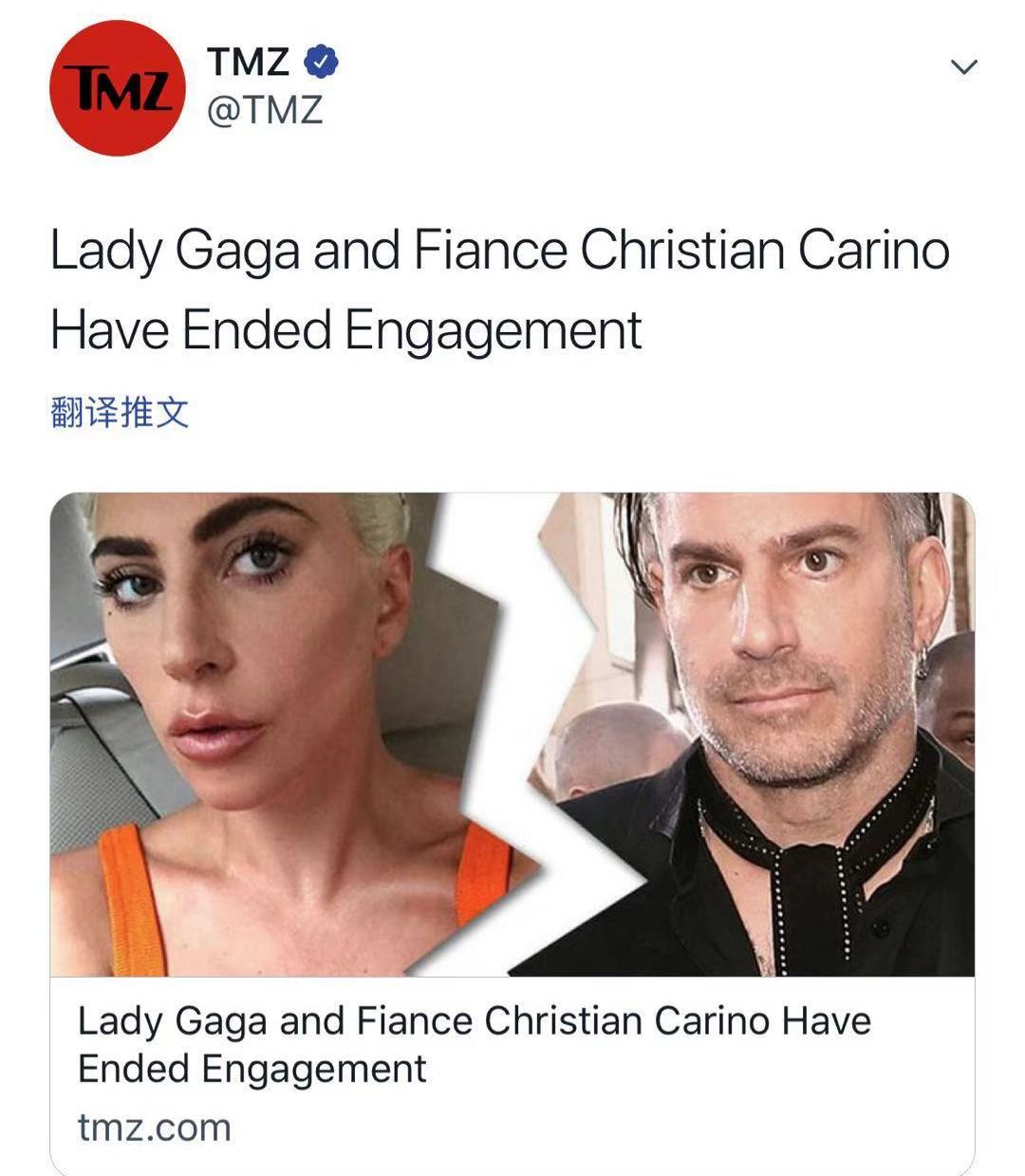The width and height of the screenshot is (1025, 1176).
Task: Open the TMZ red circle profile avatar
Action: tap(118, 87)
